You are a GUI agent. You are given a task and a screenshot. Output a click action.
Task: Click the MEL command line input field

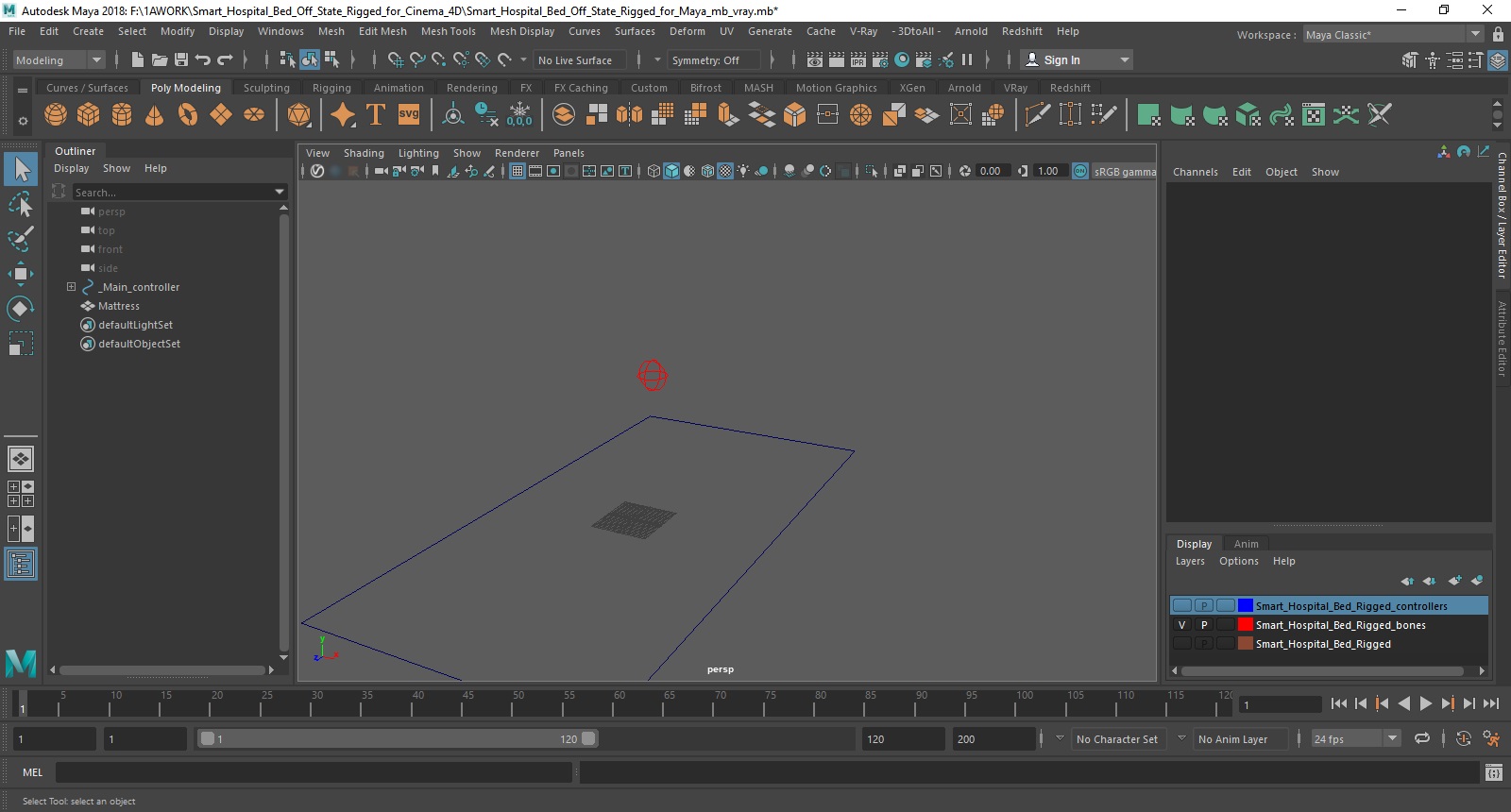pos(314,772)
